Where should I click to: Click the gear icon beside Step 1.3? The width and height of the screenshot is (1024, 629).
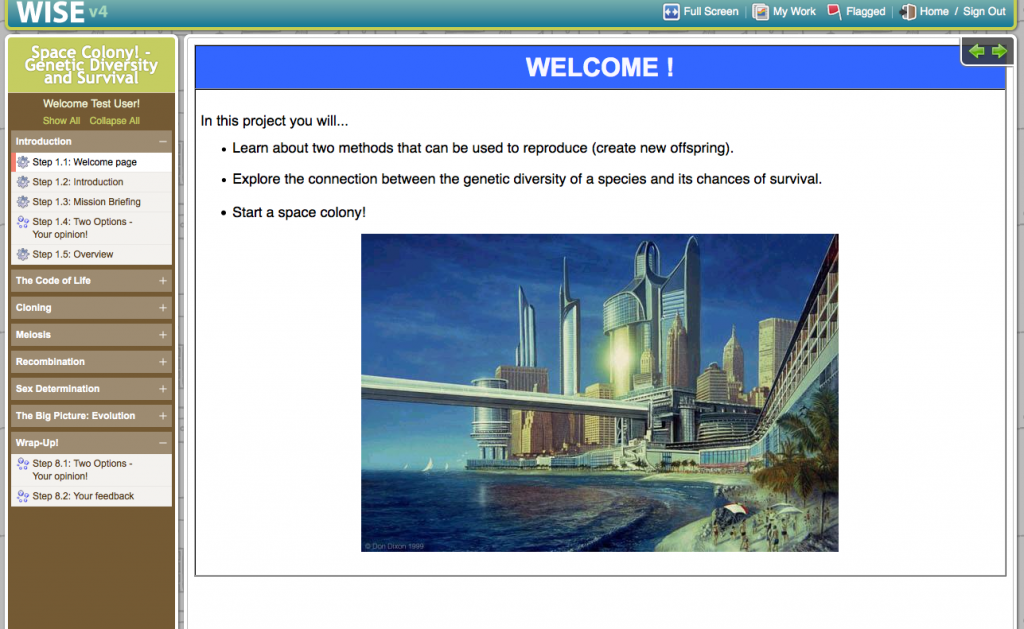23,202
